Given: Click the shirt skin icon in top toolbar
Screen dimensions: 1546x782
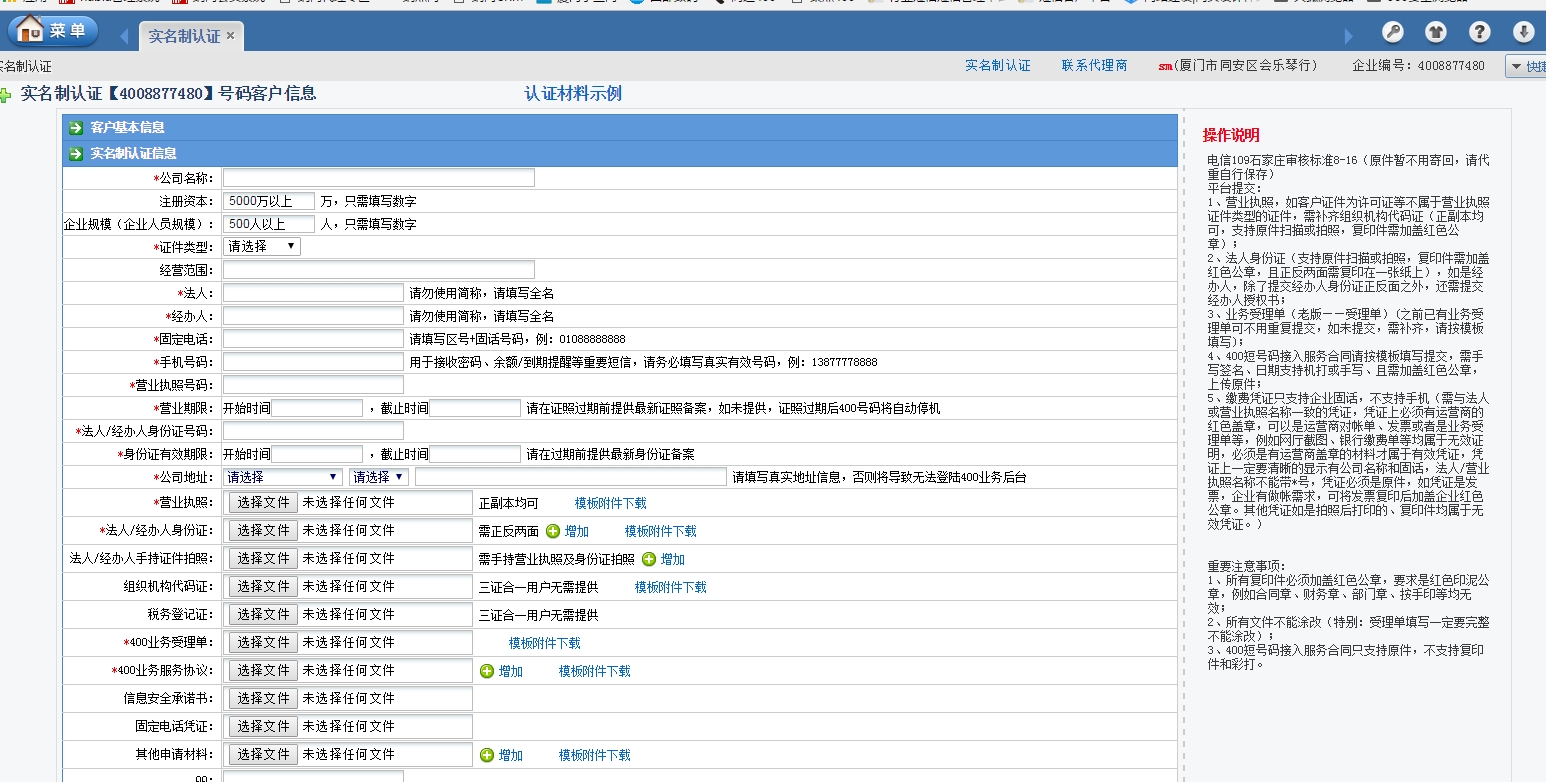Looking at the screenshot, I should coord(1436,32).
